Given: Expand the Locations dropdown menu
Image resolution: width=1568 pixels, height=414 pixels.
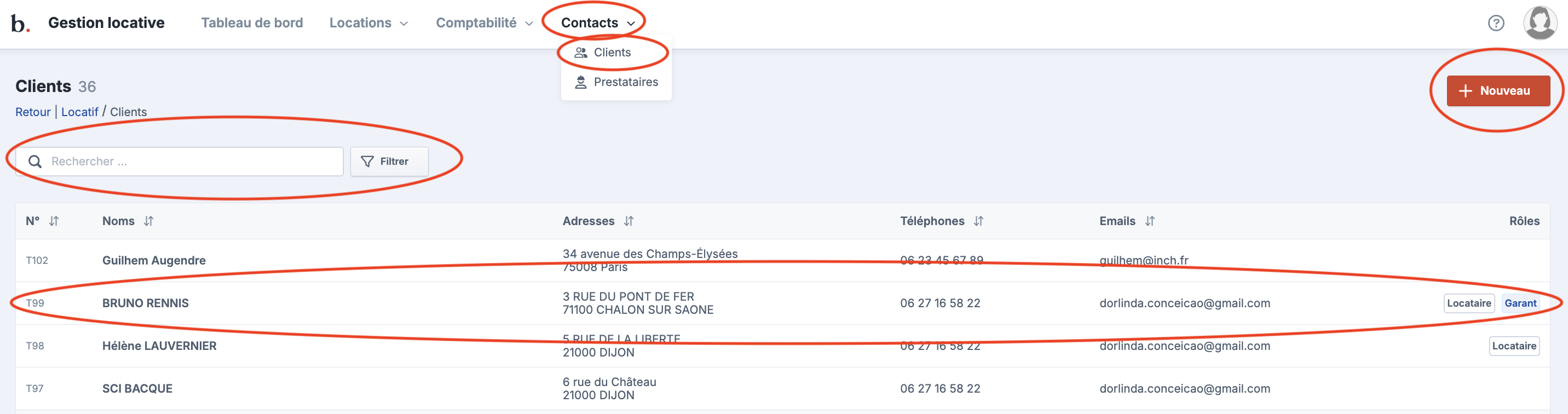Looking at the screenshot, I should (x=368, y=23).
